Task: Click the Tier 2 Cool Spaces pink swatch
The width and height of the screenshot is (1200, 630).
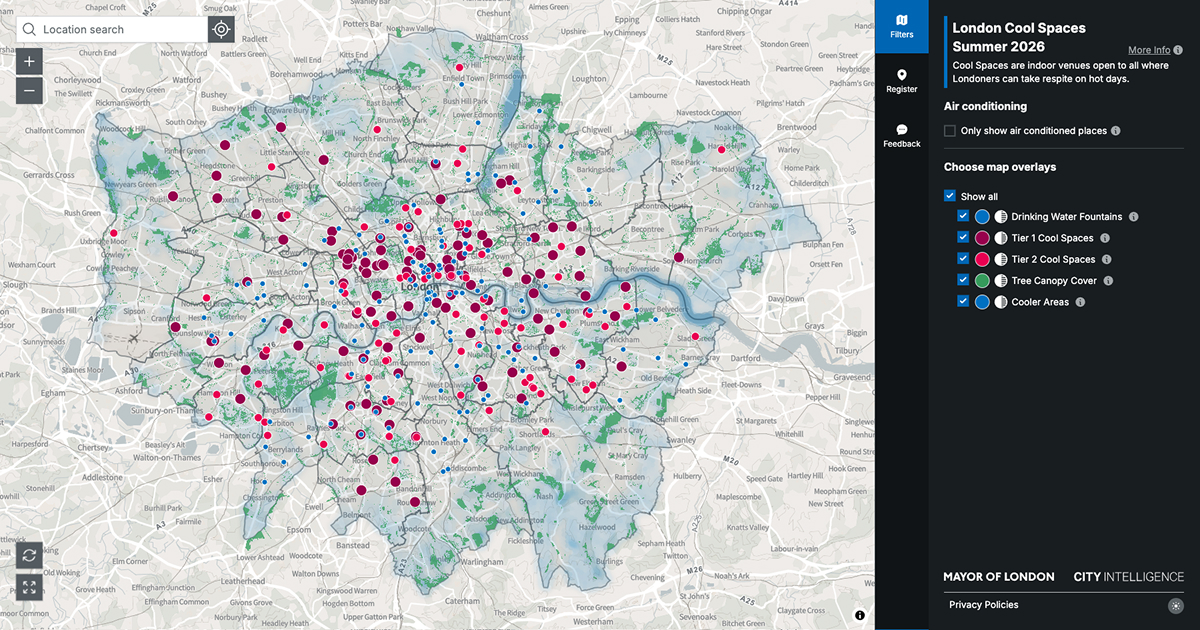Action: tap(982, 260)
